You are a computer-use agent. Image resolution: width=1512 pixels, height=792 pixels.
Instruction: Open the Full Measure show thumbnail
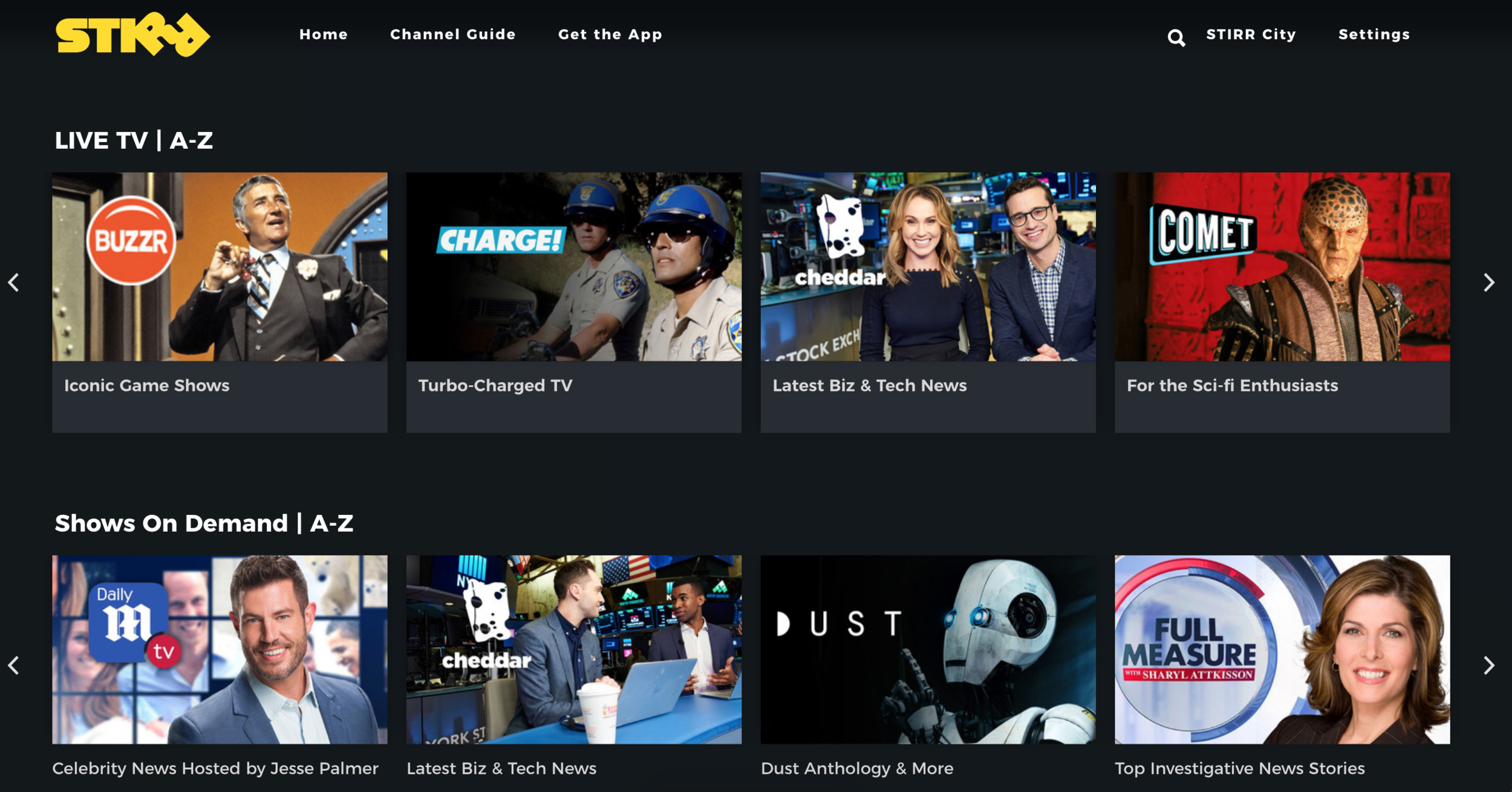click(x=1282, y=650)
